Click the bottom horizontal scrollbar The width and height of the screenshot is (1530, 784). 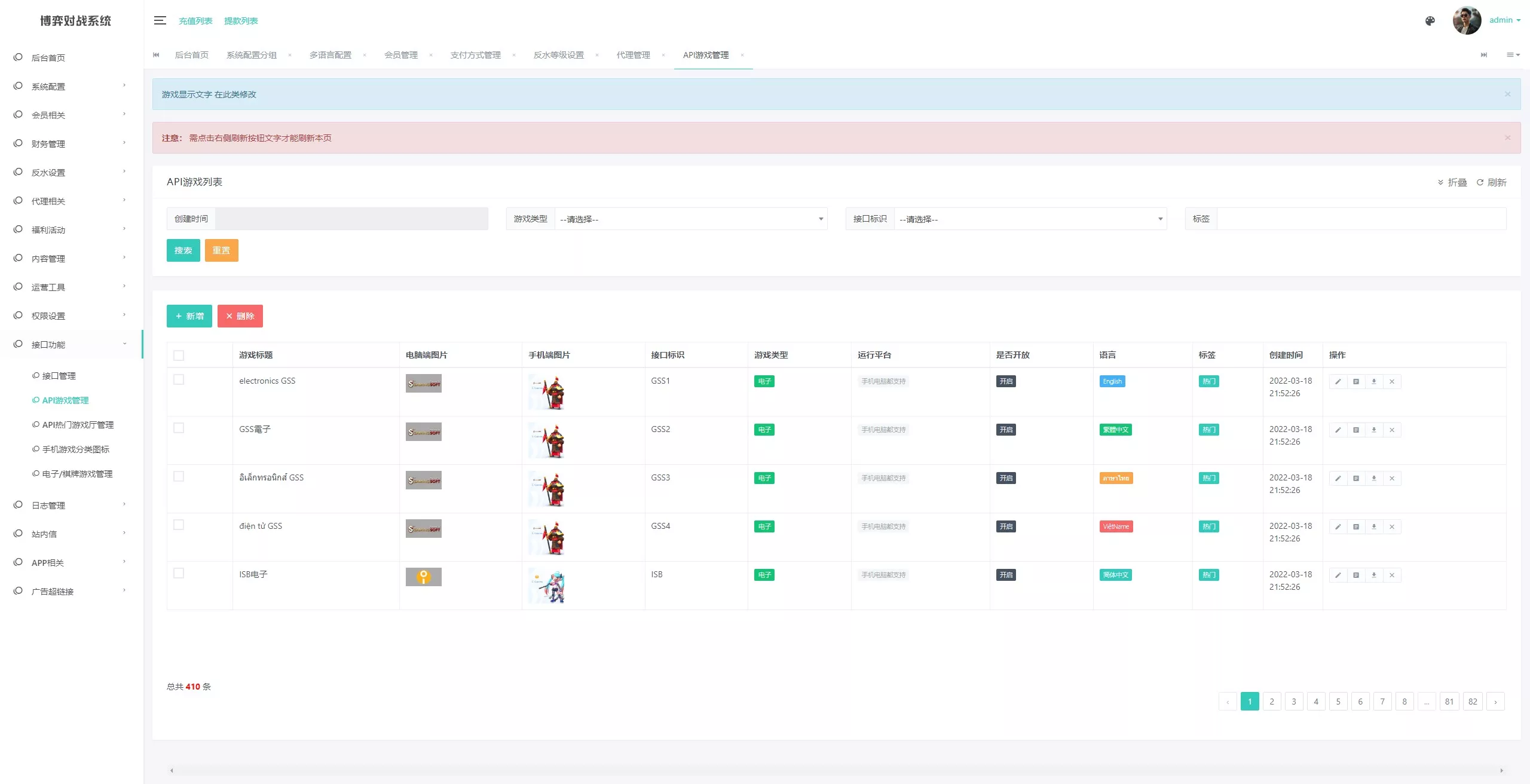(836, 770)
